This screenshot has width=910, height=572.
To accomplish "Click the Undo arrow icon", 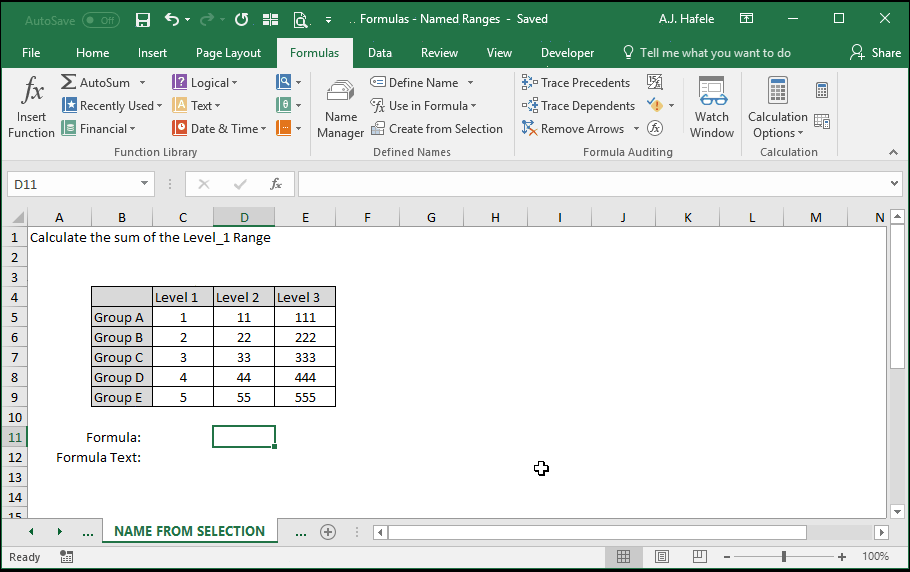I will coord(172,20).
